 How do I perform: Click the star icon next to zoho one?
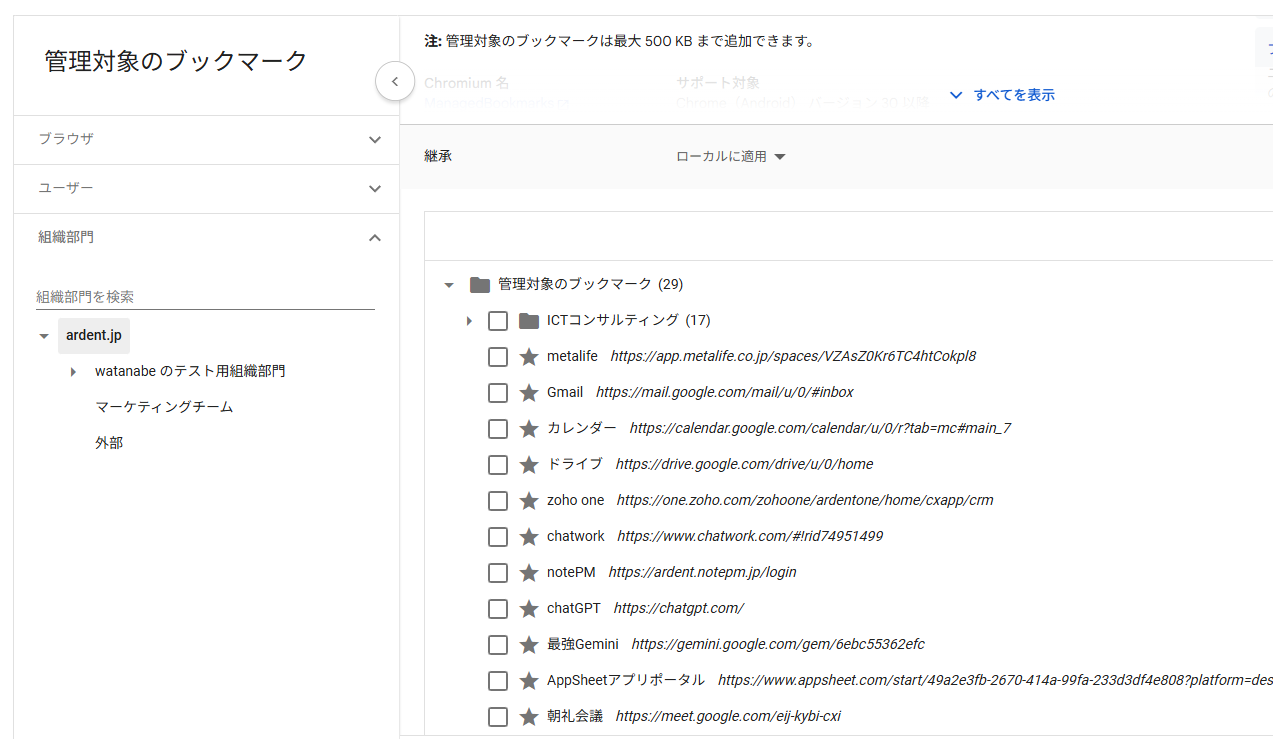pyautogui.click(x=528, y=500)
